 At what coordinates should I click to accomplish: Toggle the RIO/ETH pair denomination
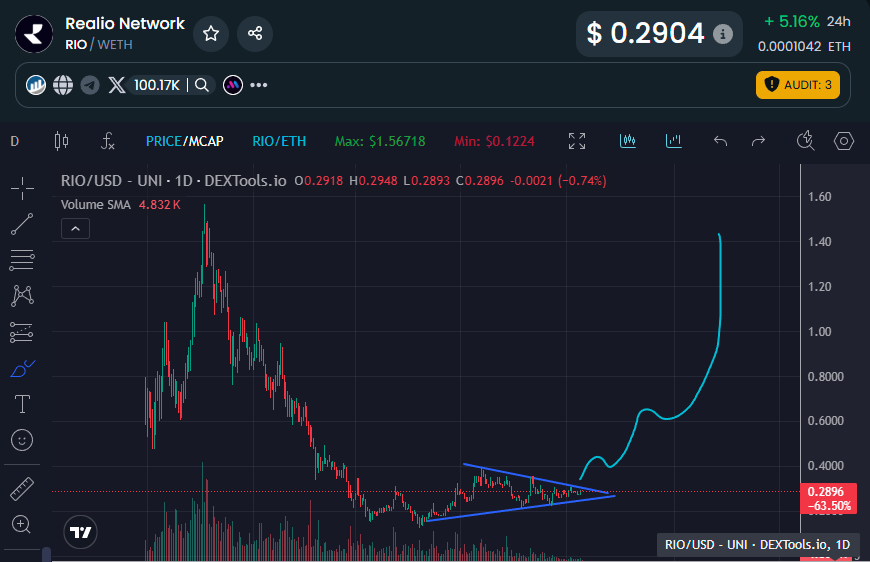tap(279, 141)
